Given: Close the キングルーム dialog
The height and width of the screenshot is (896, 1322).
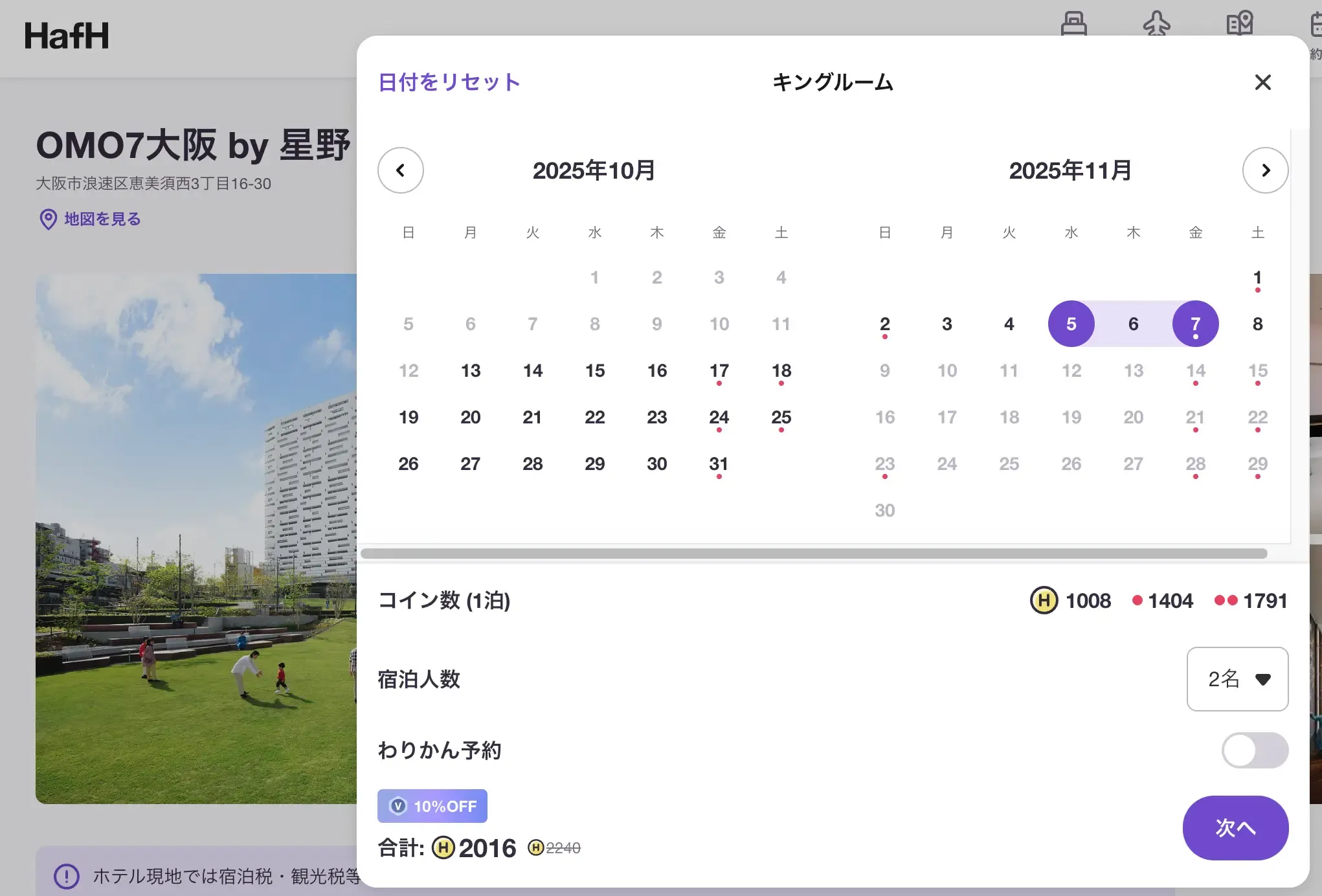Looking at the screenshot, I should click(x=1262, y=82).
